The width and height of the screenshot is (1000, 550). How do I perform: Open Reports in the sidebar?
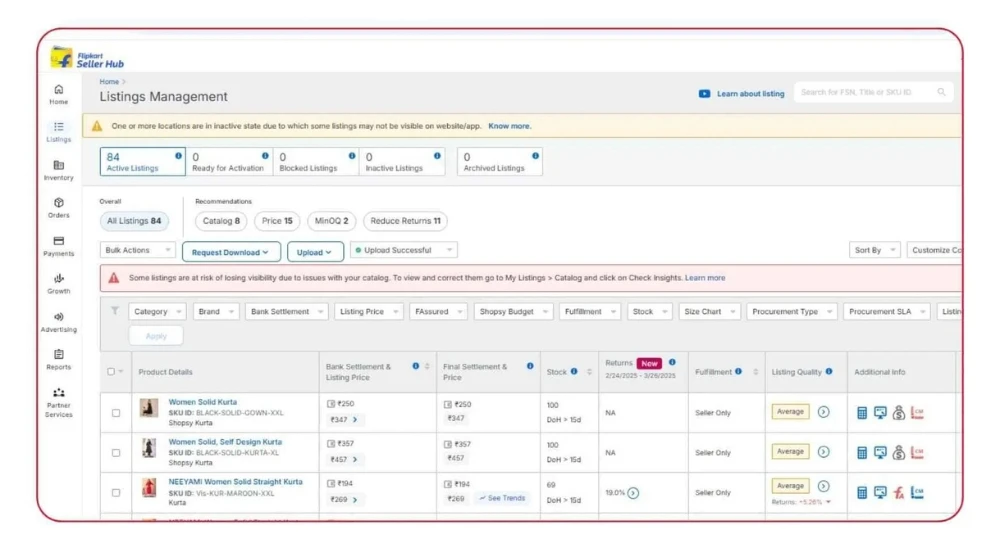pyautogui.click(x=59, y=360)
